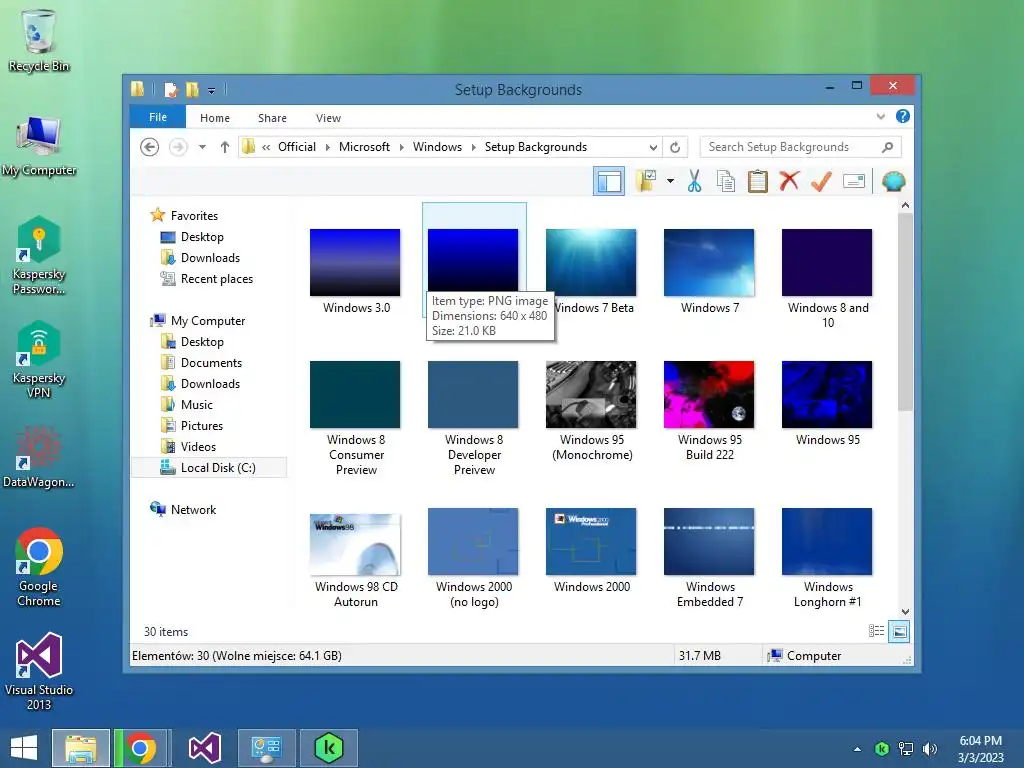Viewport: 1024px width, 768px height.
Task: Select the Windows 3.0 thumbnail
Action: coord(355,263)
